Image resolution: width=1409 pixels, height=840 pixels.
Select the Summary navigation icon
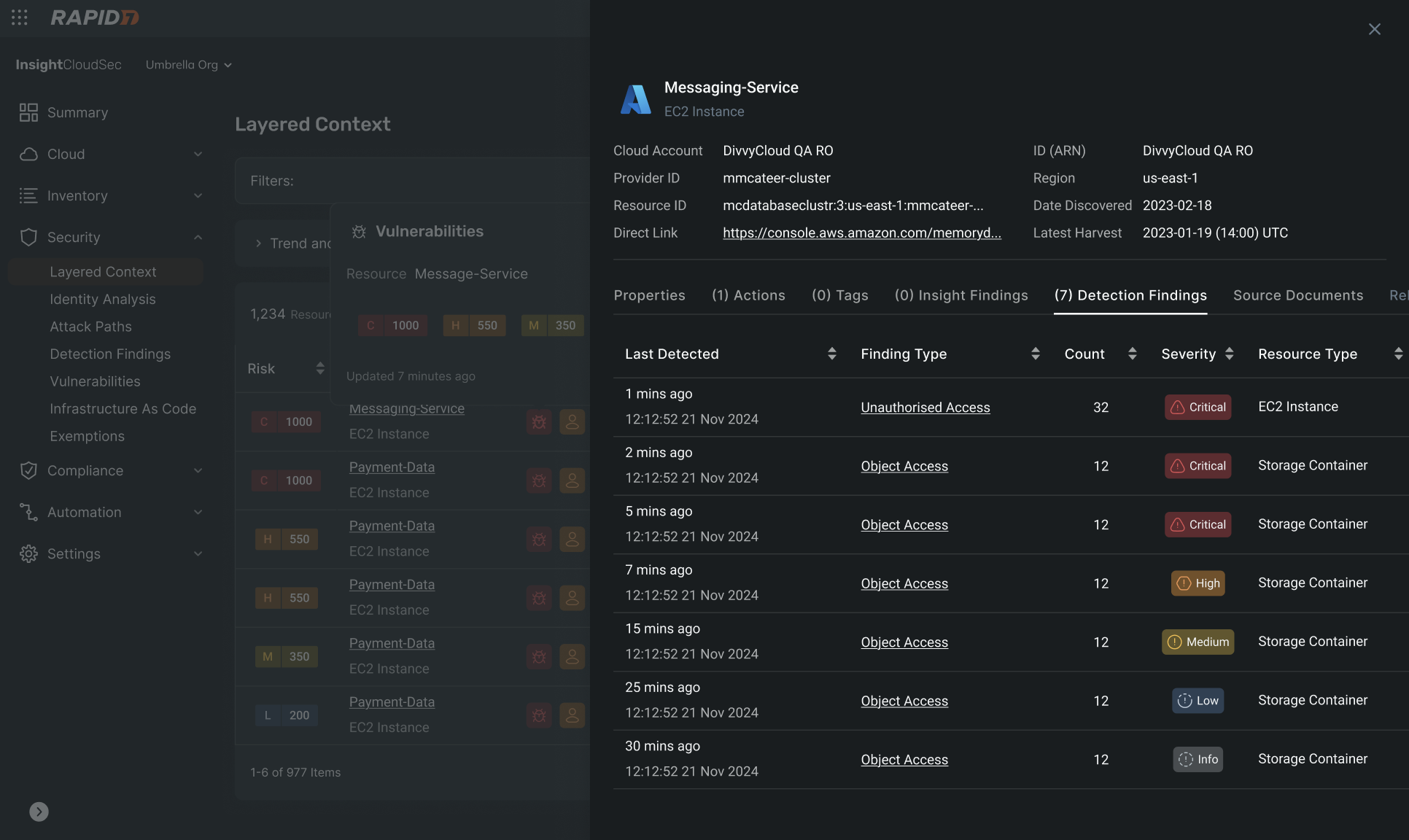click(x=28, y=112)
